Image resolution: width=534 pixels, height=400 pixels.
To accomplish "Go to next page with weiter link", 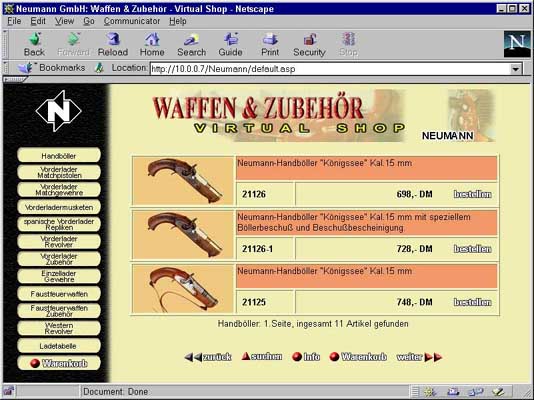I will point(419,357).
